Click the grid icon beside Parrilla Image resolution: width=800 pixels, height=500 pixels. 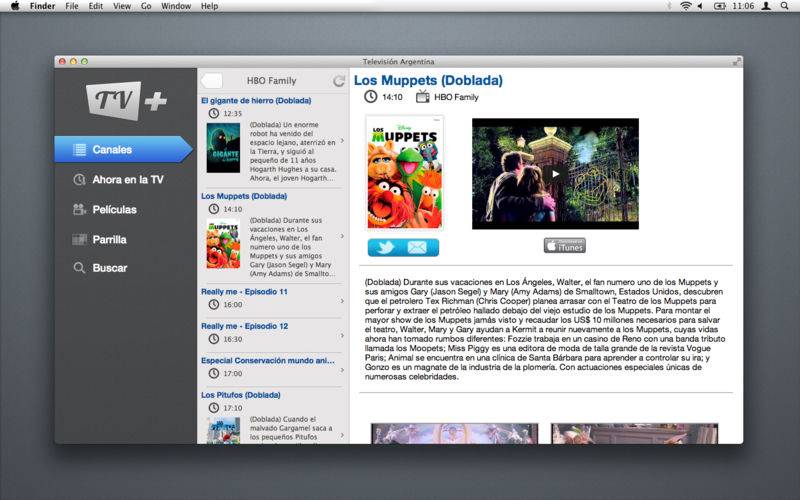[79, 239]
